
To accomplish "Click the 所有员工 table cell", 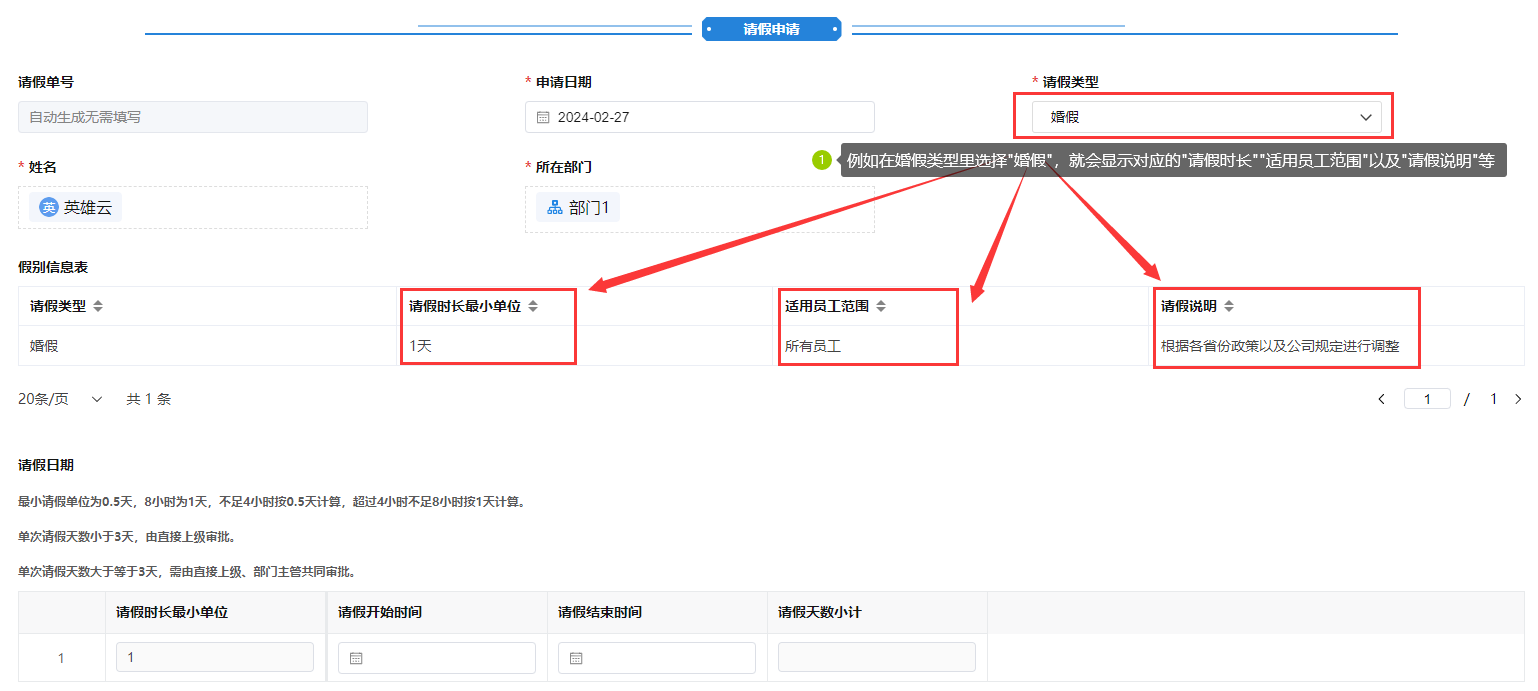I will tap(960, 346).
